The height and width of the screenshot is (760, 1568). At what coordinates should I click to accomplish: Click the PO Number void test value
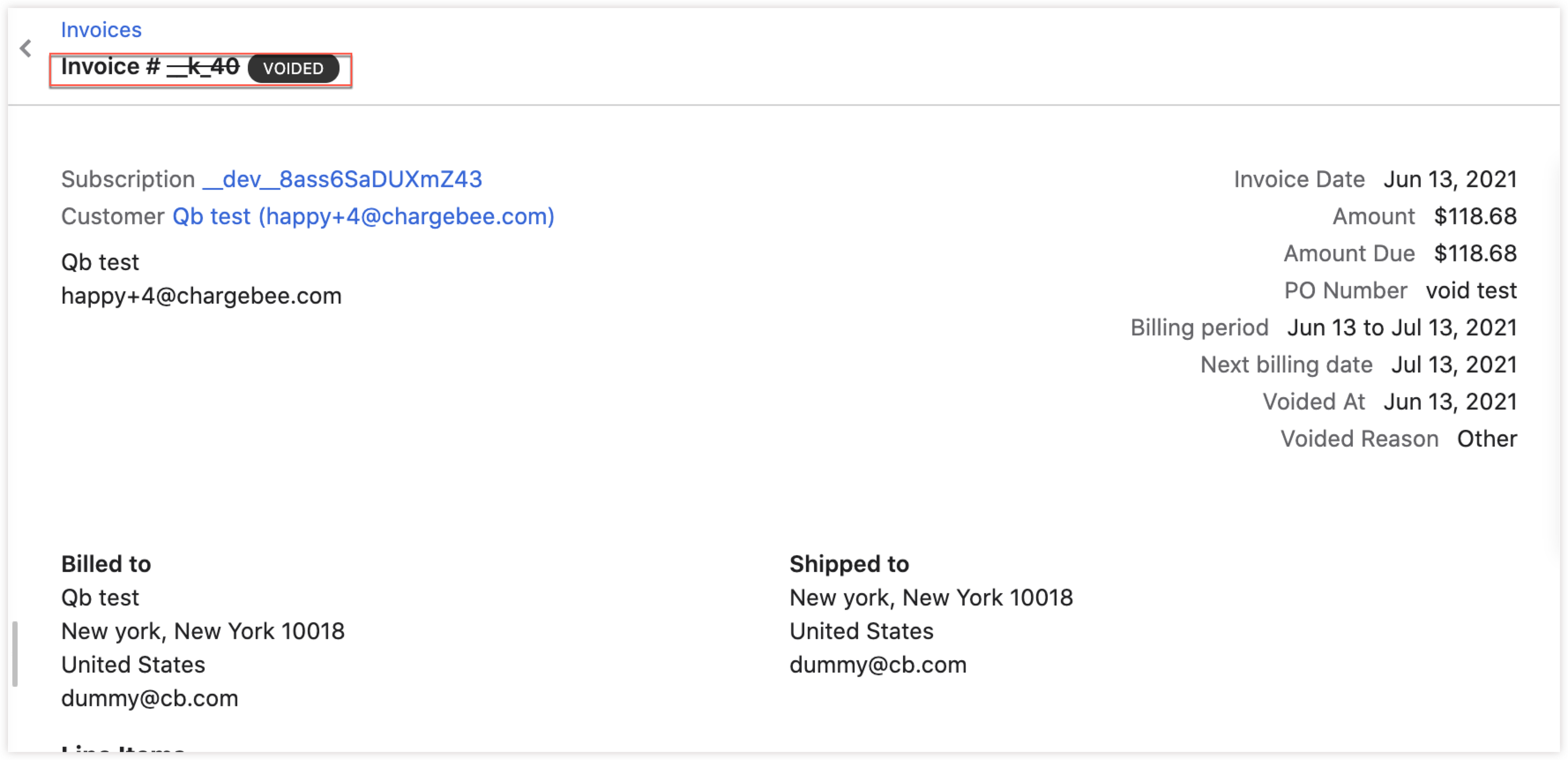coord(1471,291)
